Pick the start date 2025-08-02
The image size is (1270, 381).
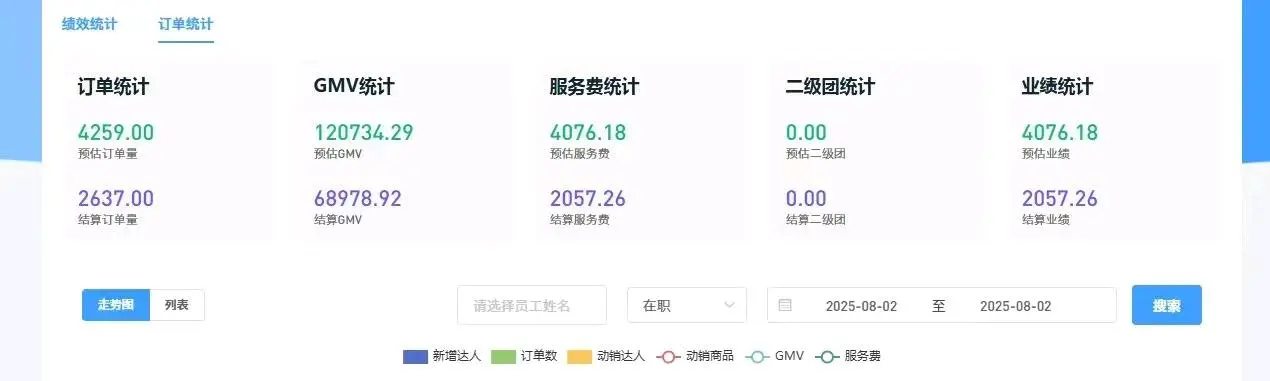tap(861, 306)
